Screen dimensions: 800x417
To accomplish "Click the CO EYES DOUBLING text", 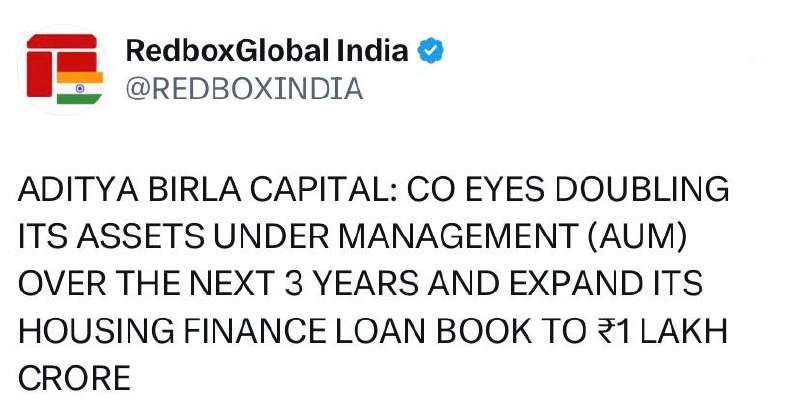I will pos(568,189).
